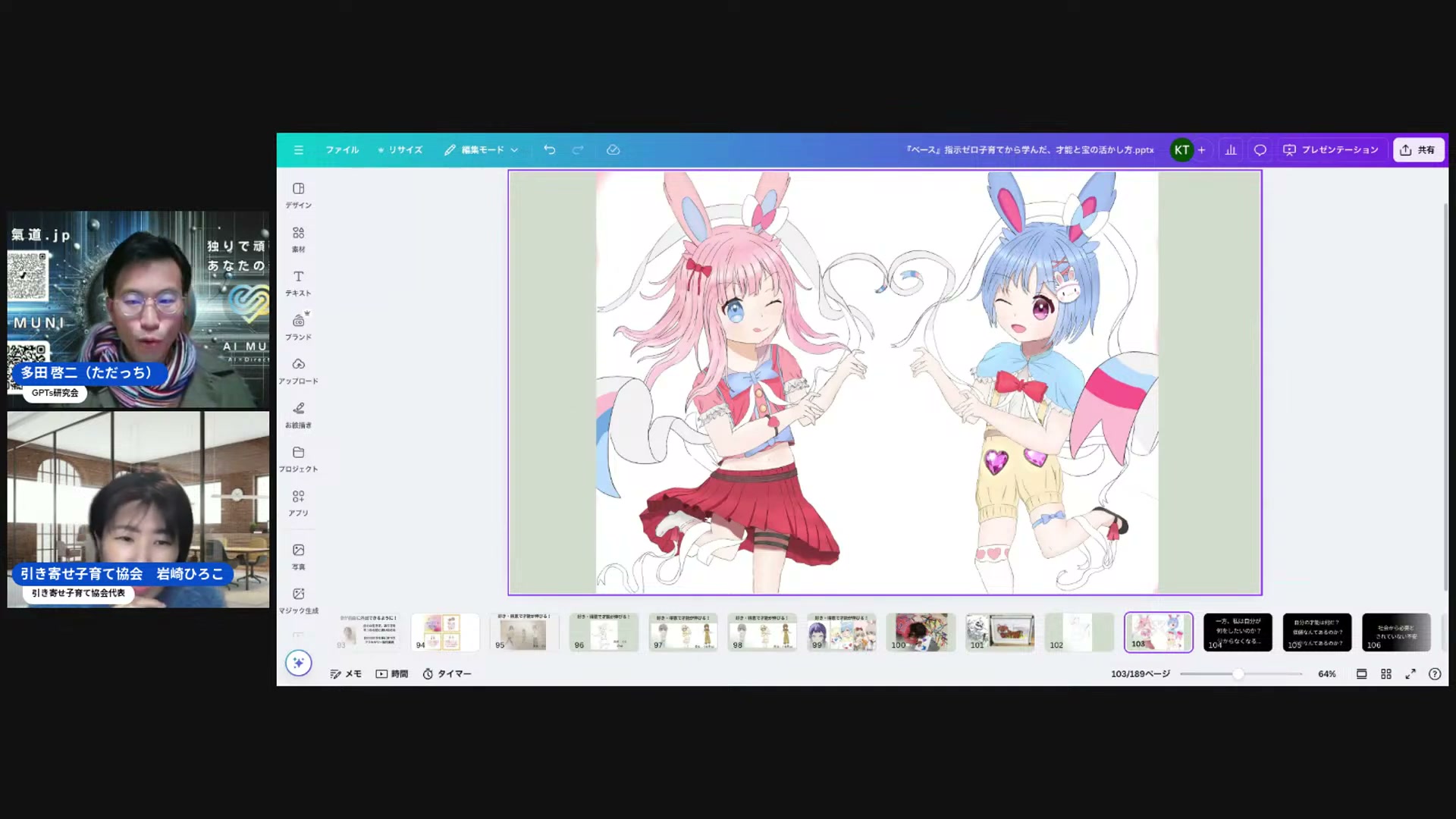Image resolution: width=1456 pixels, height=819 pixels.
Task: Click the undo arrow
Action: 550,150
